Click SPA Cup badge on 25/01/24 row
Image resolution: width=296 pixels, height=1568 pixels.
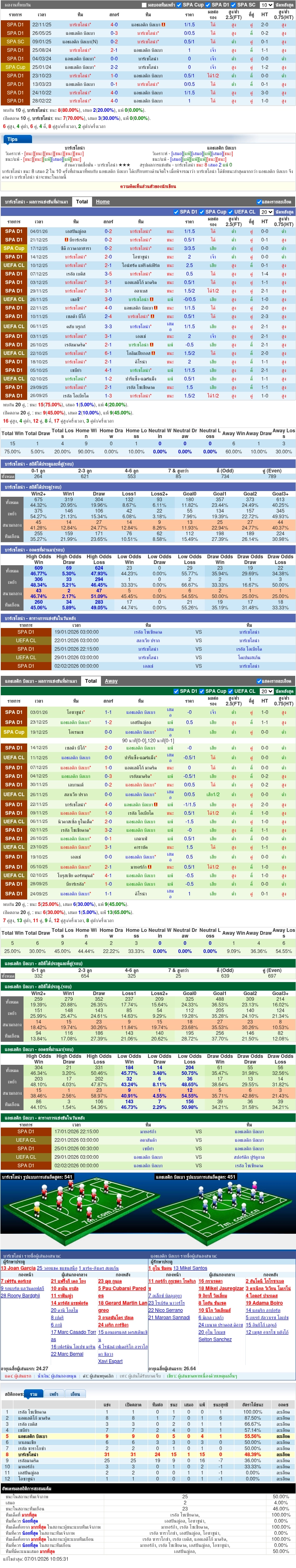tap(16, 68)
